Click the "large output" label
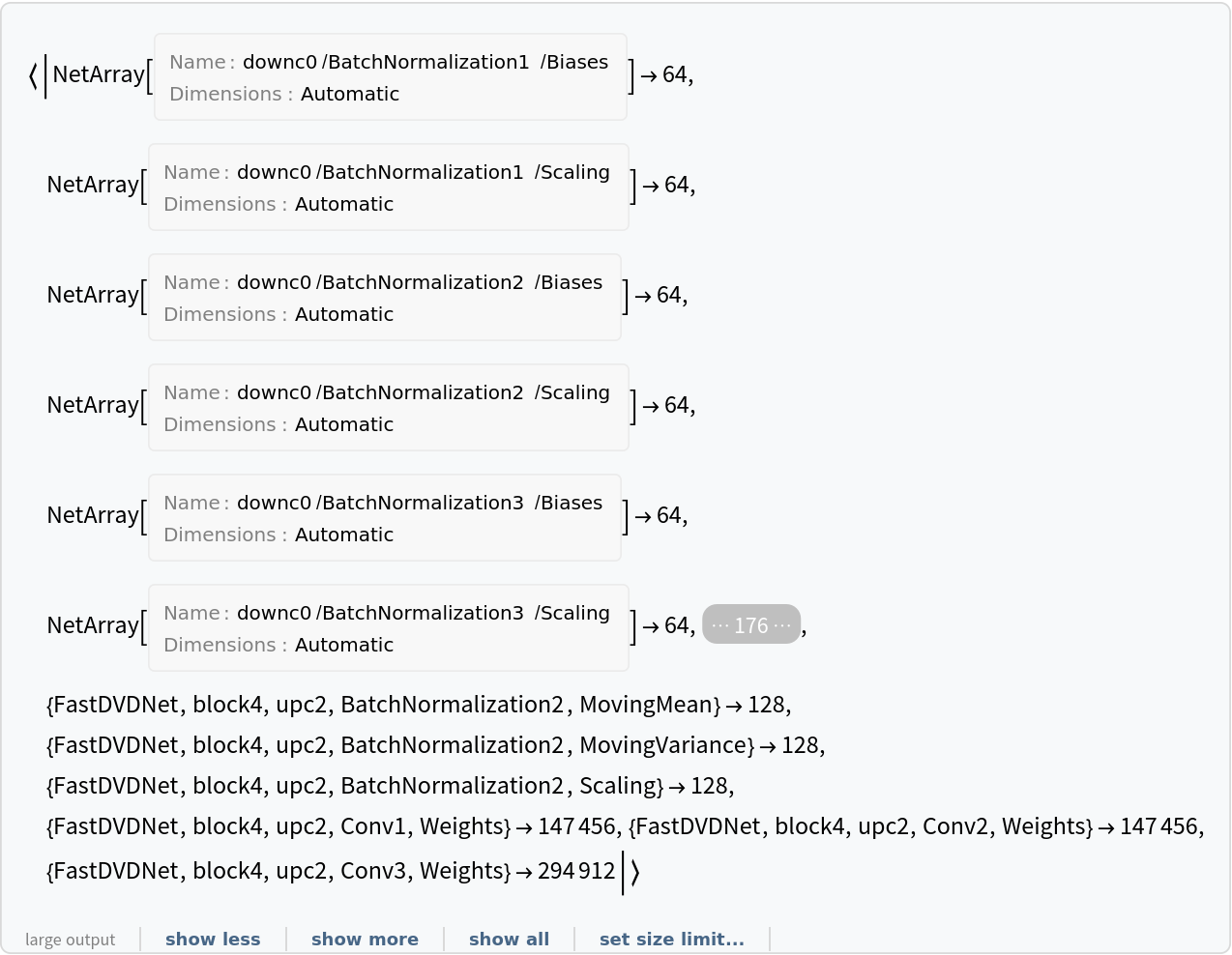Viewport: 1232px width, 955px height. [x=70, y=940]
